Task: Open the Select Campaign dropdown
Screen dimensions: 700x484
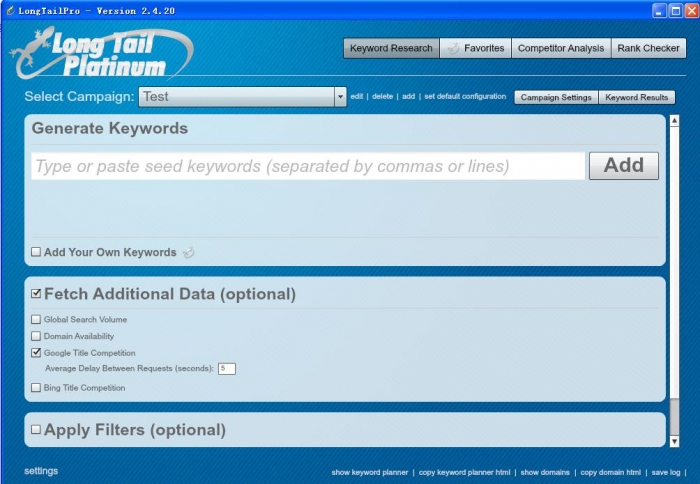Action: [242, 97]
